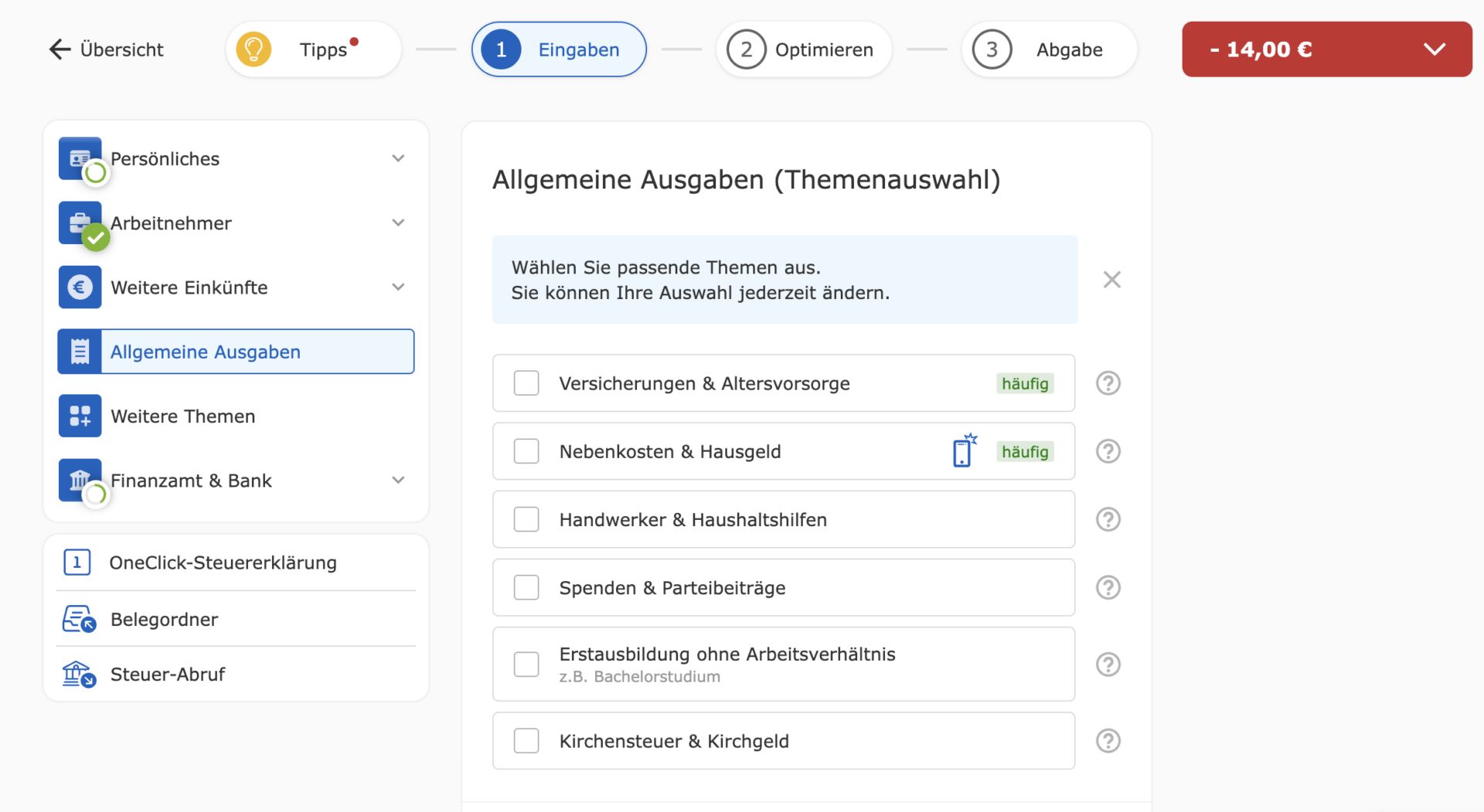This screenshot has height=812, width=1484.
Task: Click the OneClick-Steuererklärung number icon
Action: pos(77,562)
